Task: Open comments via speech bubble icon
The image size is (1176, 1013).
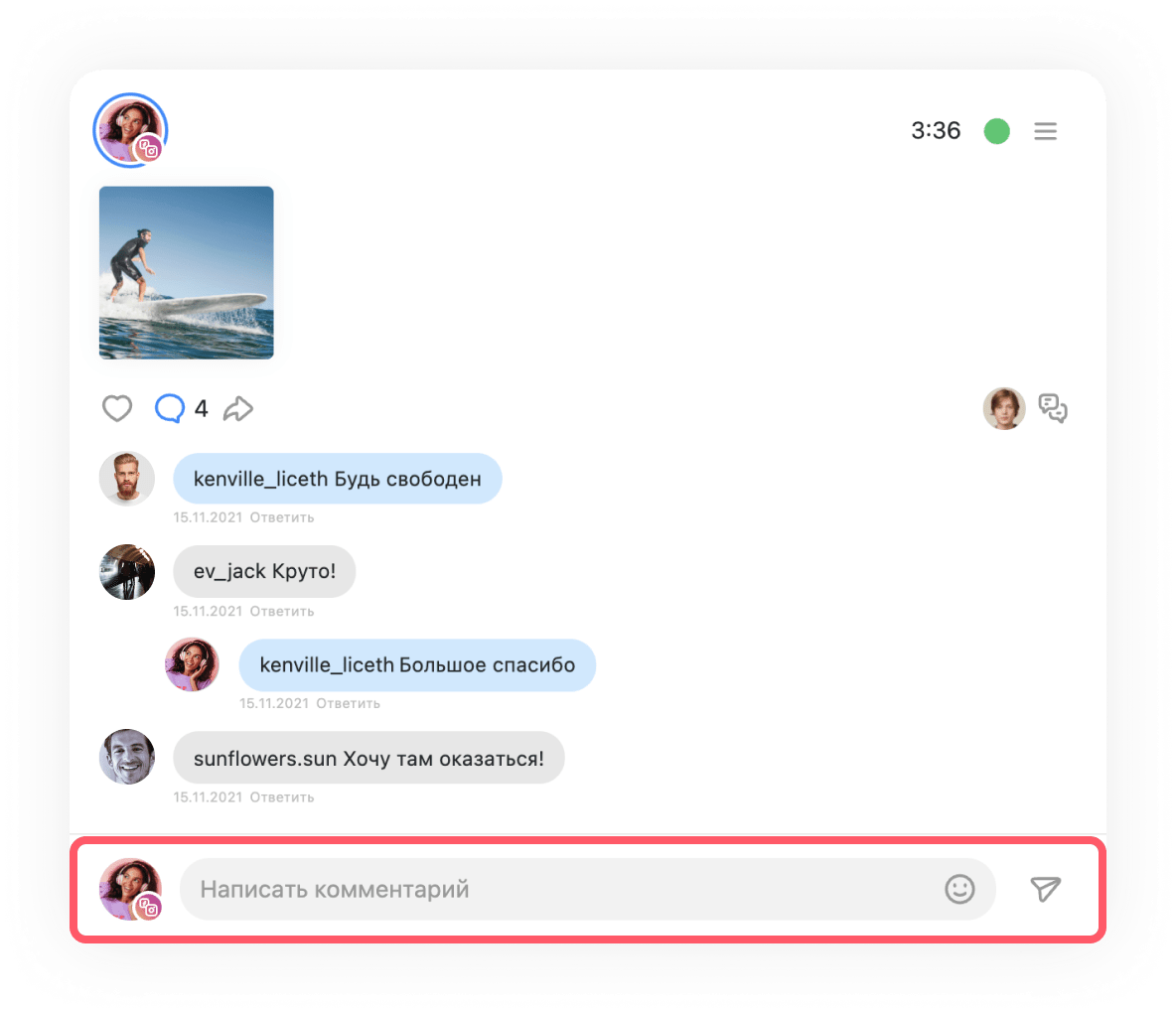Action: 170,408
